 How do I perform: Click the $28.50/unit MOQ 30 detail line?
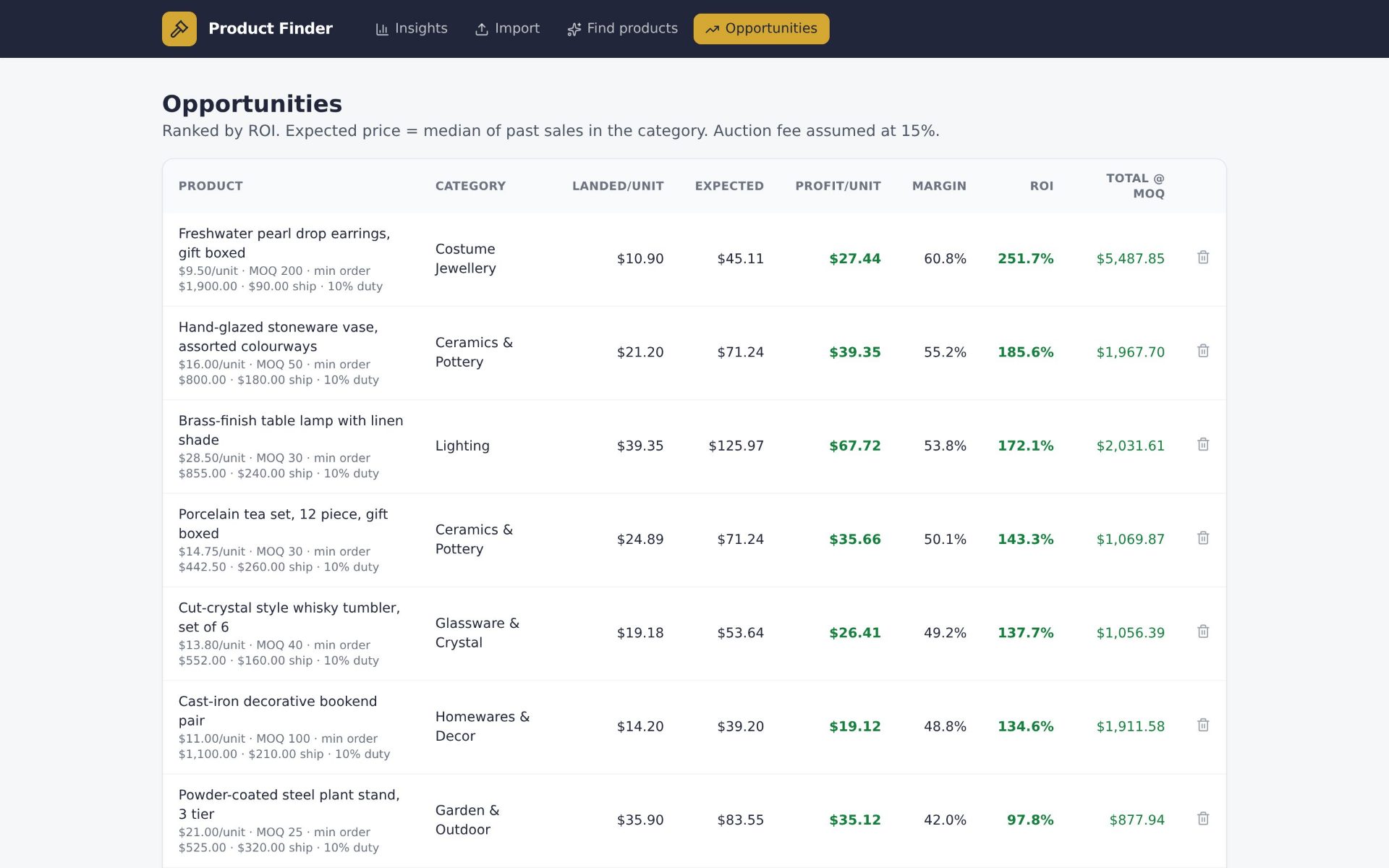[279, 466]
